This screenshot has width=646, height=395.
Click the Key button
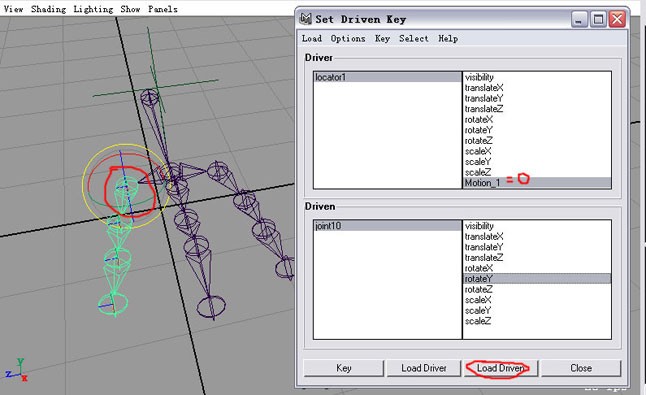pos(344,368)
